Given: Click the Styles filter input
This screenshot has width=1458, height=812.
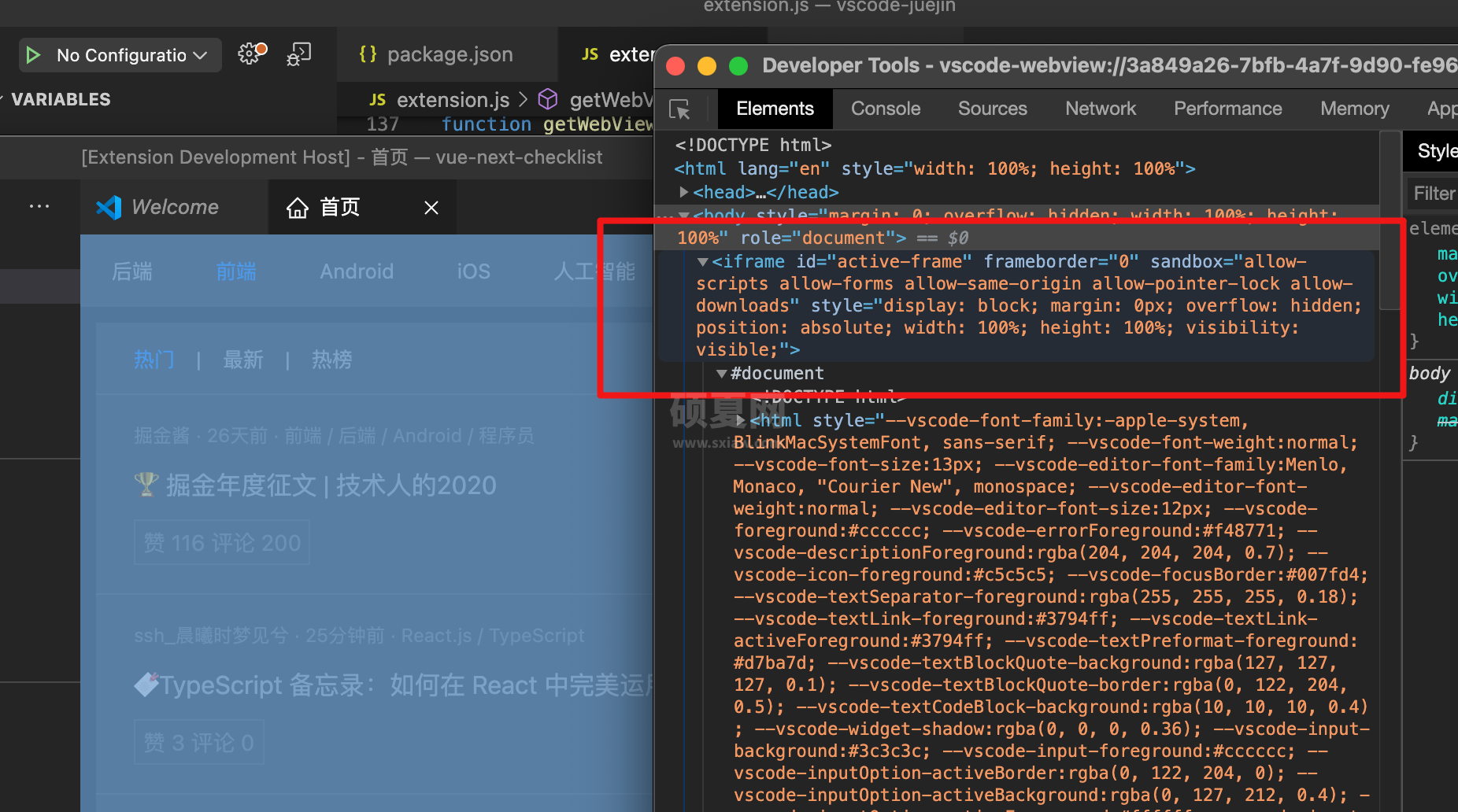Looking at the screenshot, I should coord(1433,193).
